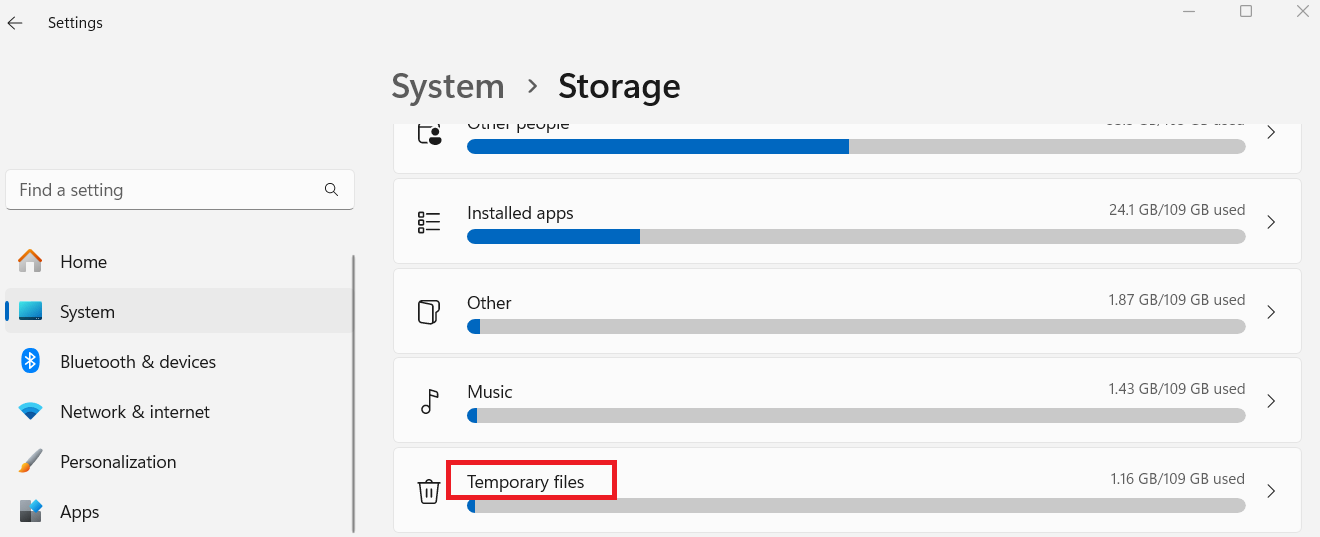Screen dimensions: 1320x537
Task: Click the Installed apps usage bar
Action: (855, 237)
